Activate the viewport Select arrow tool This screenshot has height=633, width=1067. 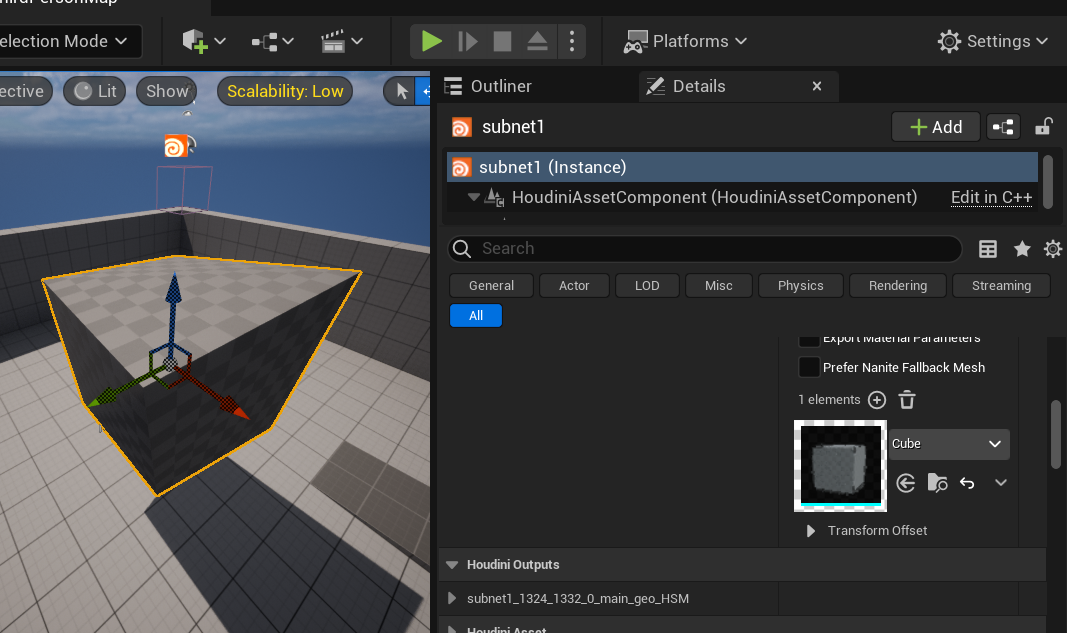(402, 91)
